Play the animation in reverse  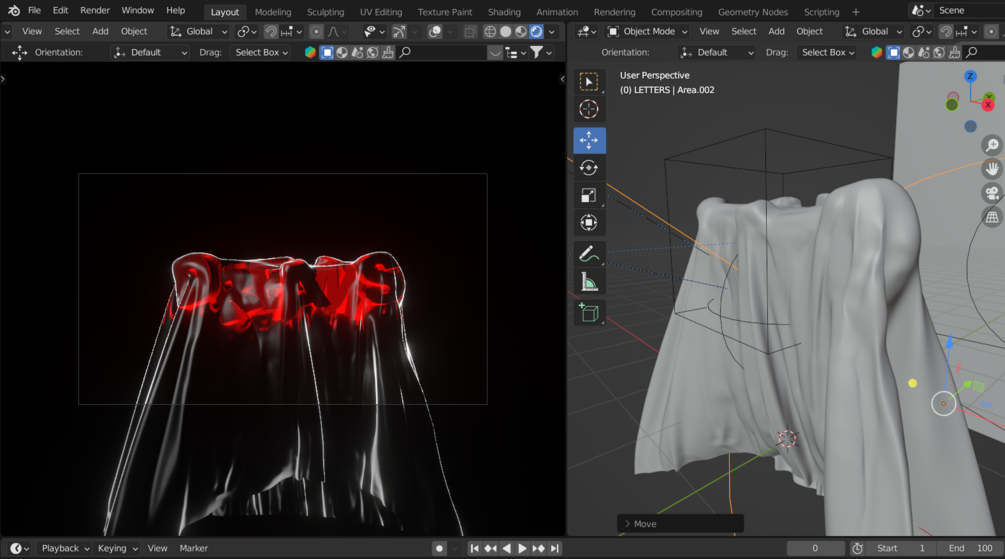tap(506, 548)
